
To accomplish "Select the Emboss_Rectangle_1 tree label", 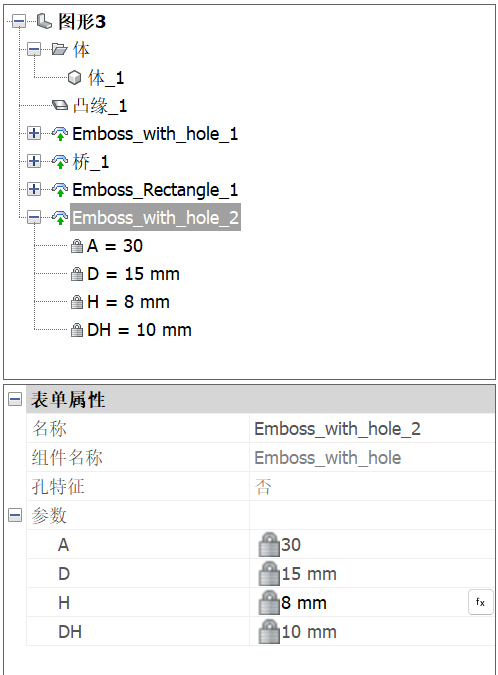I will [x=155, y=190].
